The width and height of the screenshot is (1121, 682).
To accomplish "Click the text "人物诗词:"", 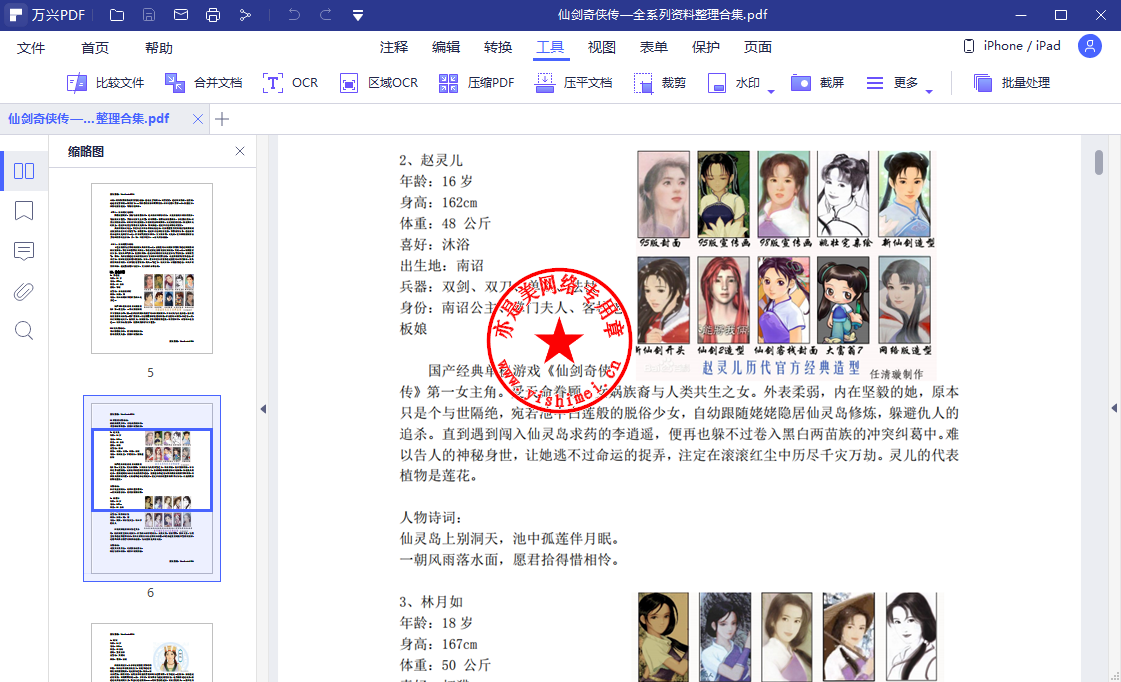I will click(430, 518).
